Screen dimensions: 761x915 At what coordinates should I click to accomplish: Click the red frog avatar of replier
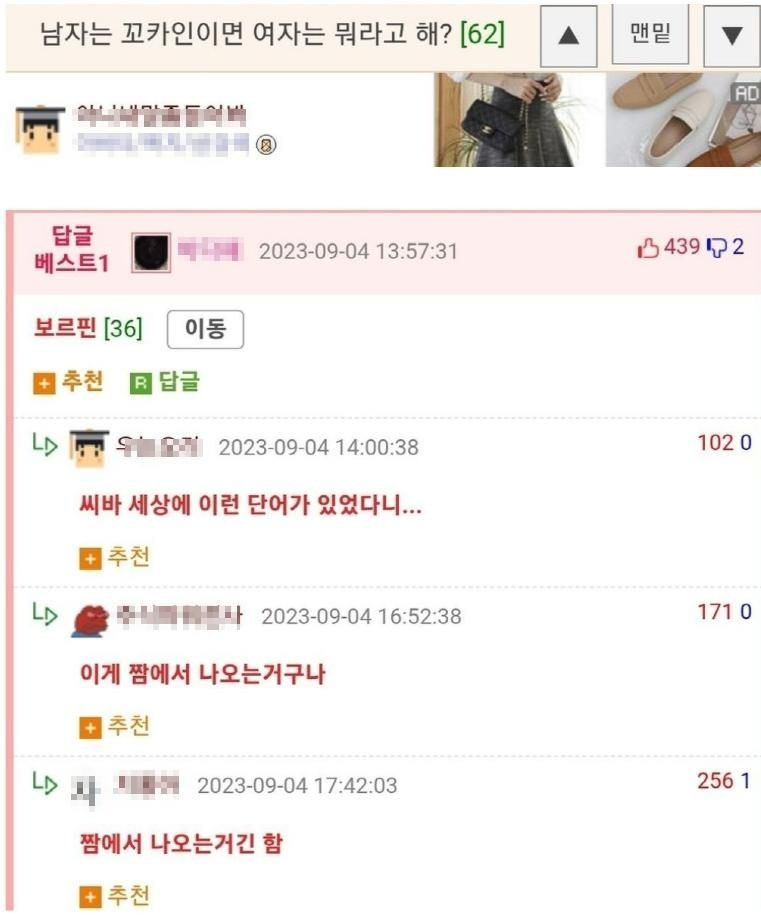coord(90,620)
